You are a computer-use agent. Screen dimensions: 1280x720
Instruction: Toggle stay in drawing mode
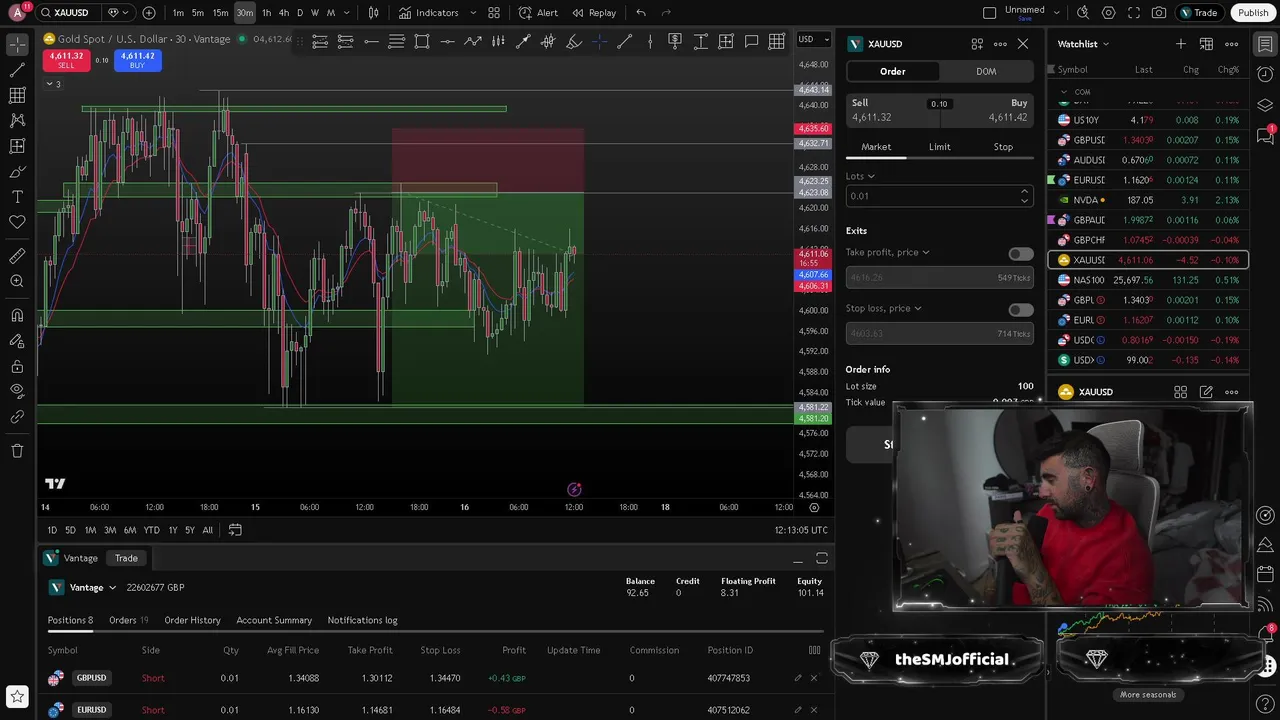pos(17,341)
